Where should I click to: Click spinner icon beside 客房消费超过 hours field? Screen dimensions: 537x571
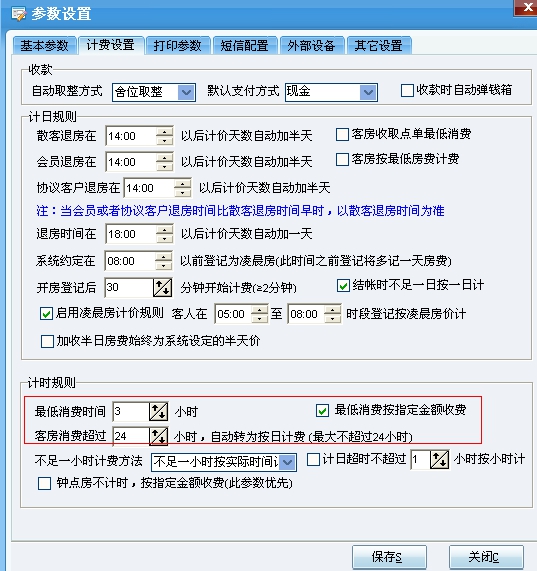(x=159, y=436)
